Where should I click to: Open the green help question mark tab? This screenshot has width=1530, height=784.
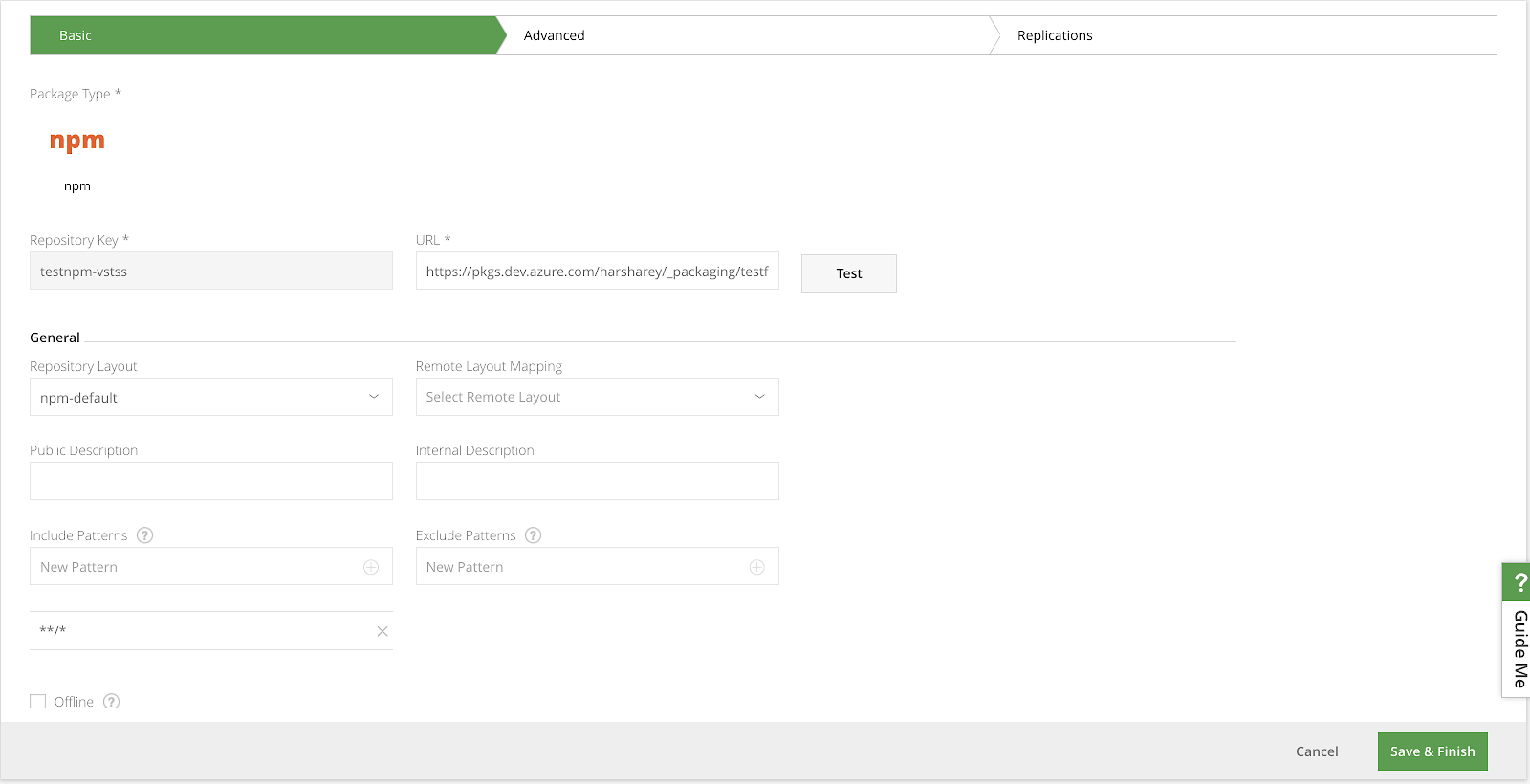coord(1518,582)
